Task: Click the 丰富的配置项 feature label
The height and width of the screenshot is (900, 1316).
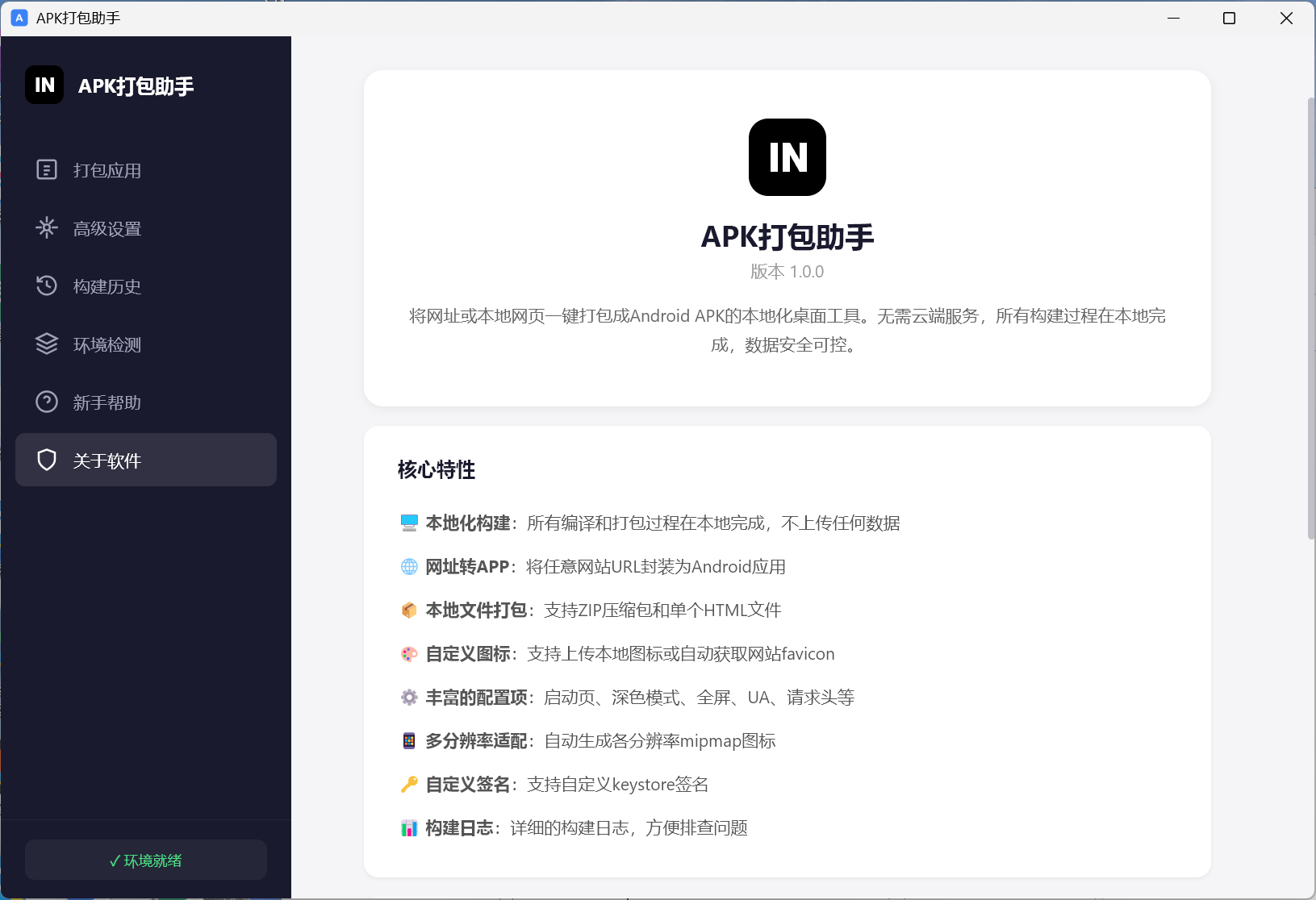Action: (477, 697)
